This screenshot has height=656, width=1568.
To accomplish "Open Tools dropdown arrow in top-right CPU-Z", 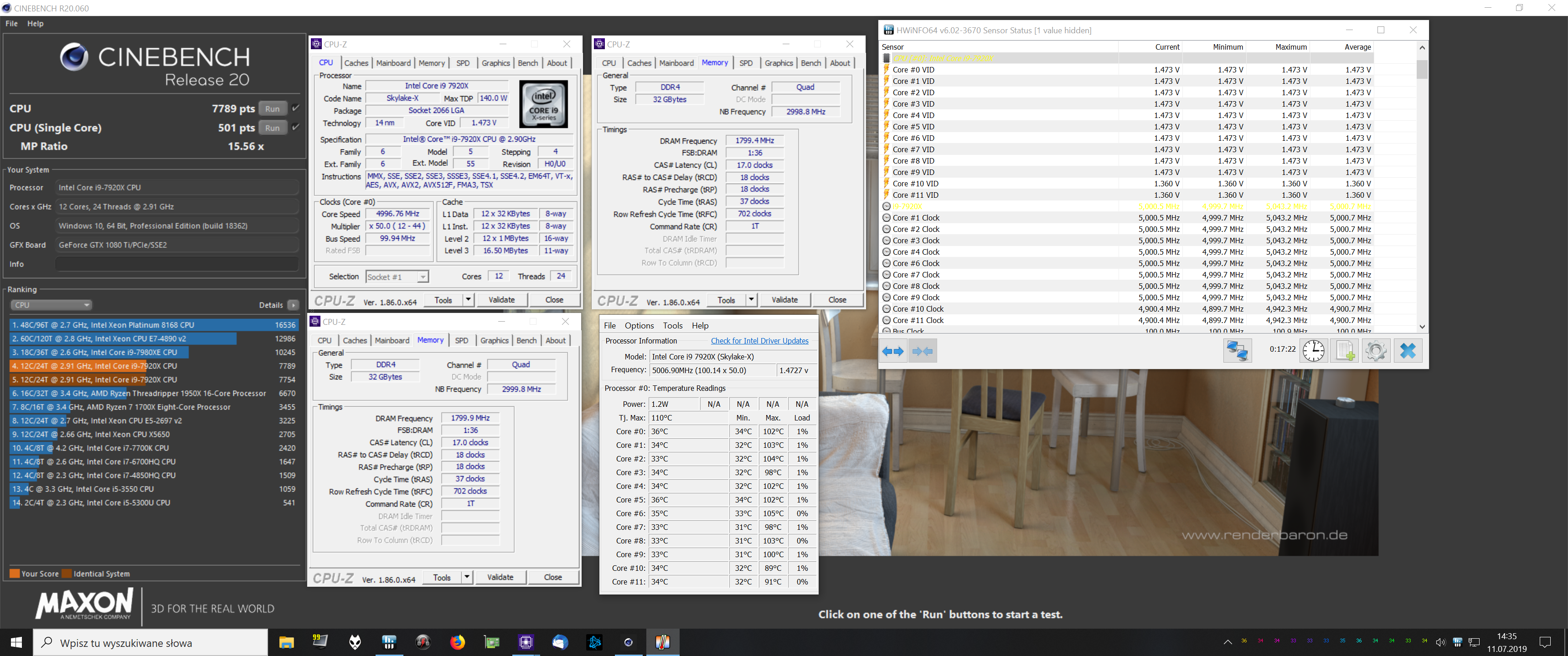I will [x=751, y=299].
